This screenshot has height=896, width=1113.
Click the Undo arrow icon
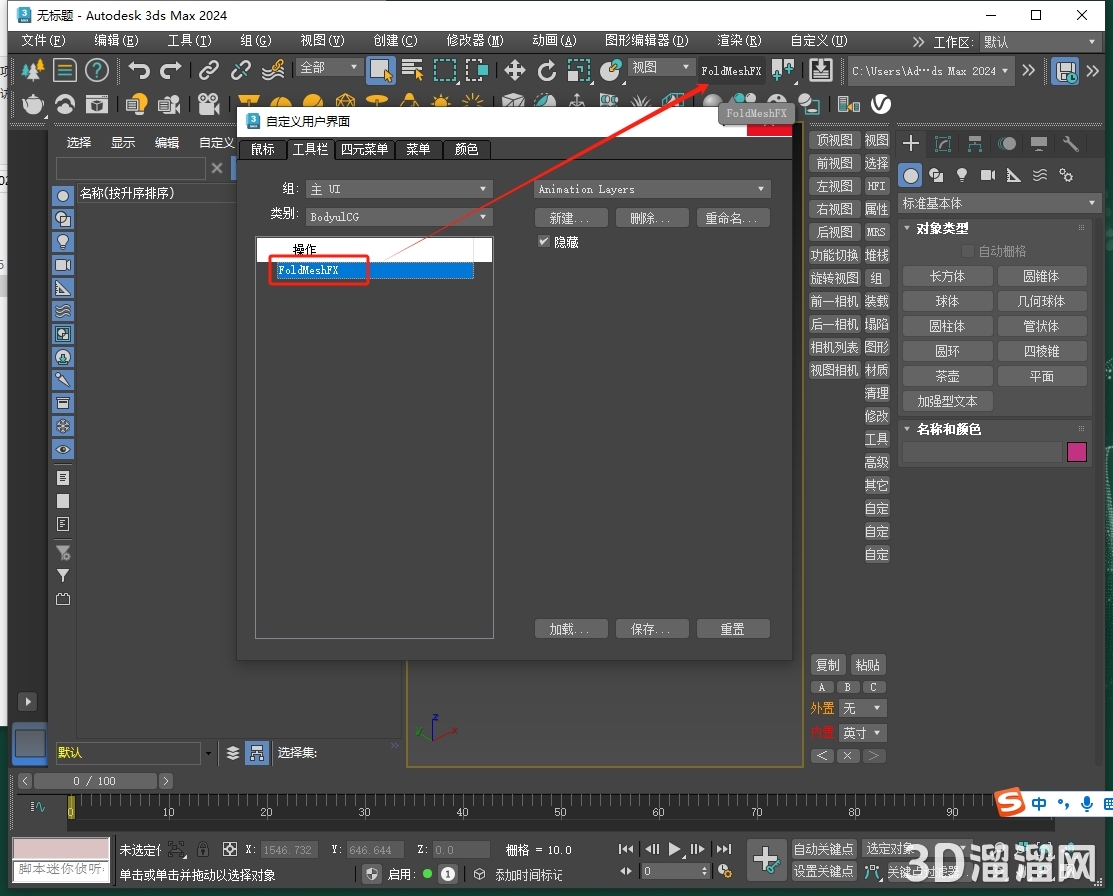pyautogui.click(x=139, y=70)
